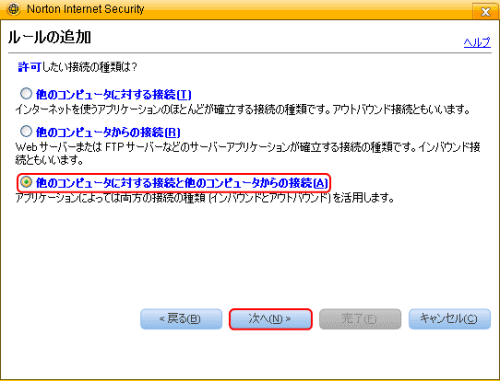The width and height of the screenshot is (500, 381).
Task: Click the 許可したい接続の種類は? question text
Action: click(77, 67)
